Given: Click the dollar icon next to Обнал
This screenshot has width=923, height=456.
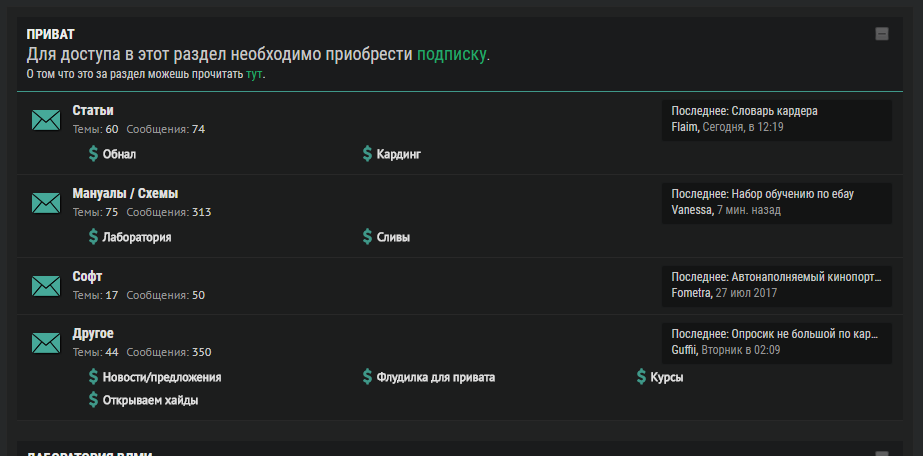Looking at the screenshot, I should coord(93,154).
